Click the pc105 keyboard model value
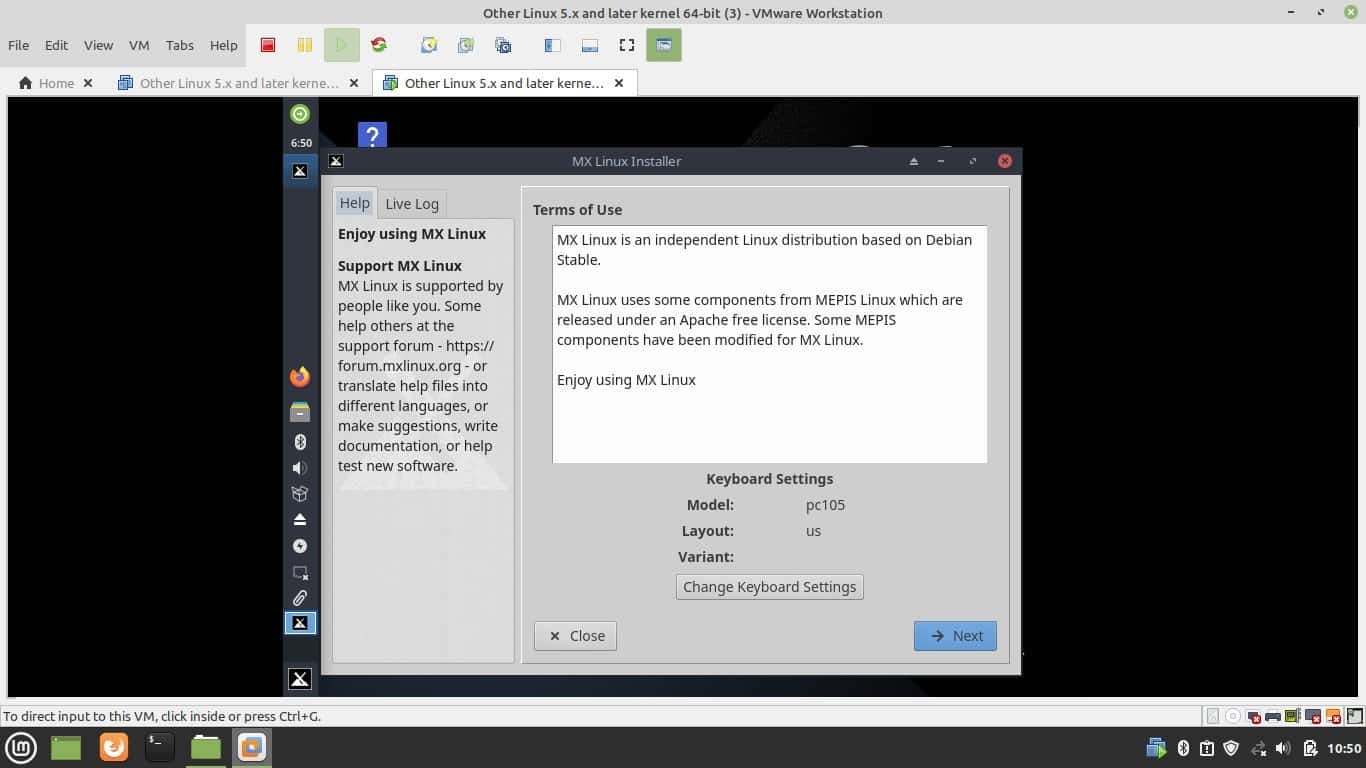Image resolution: width=1366 pixels, height=768 pixels. (x=825, y=505)
